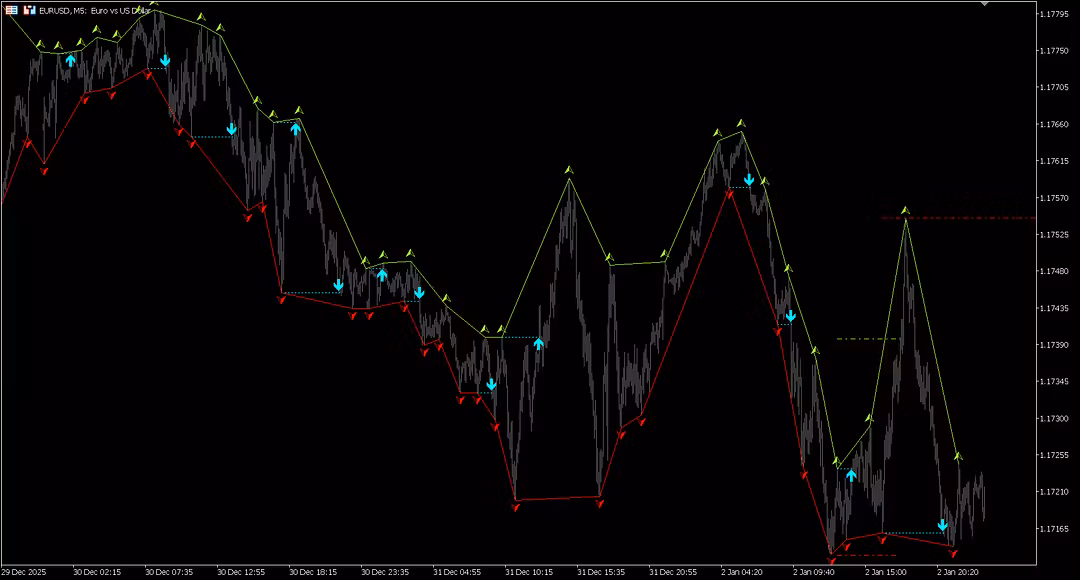Screen dimensions: 1080x580
Task: Click the yellow fractal arrow at the 1.17525 peak
Action: 905,210
